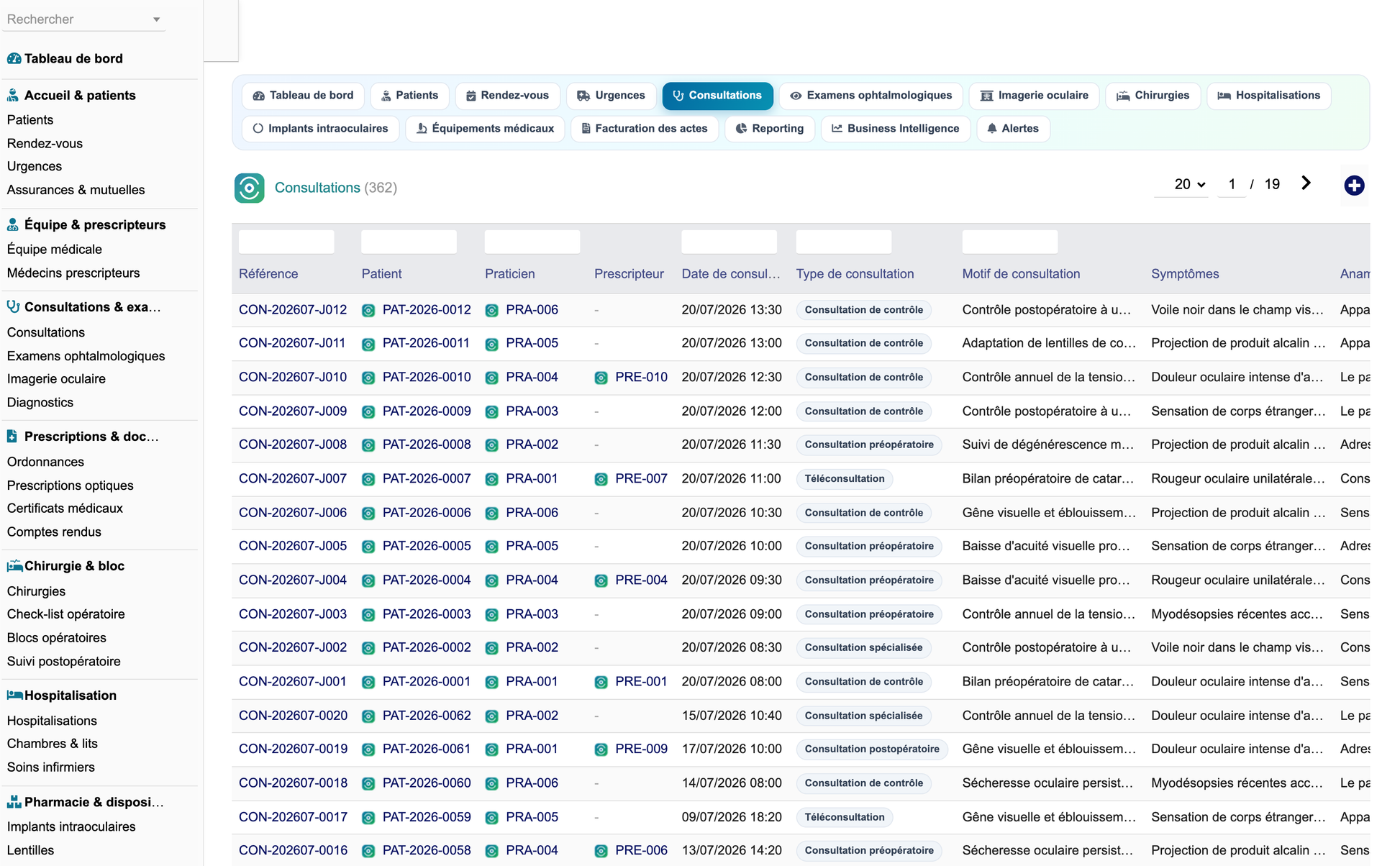1400x866 pixels.
Task: Click the Patient column filter field
Action: (x=409, y=242)
